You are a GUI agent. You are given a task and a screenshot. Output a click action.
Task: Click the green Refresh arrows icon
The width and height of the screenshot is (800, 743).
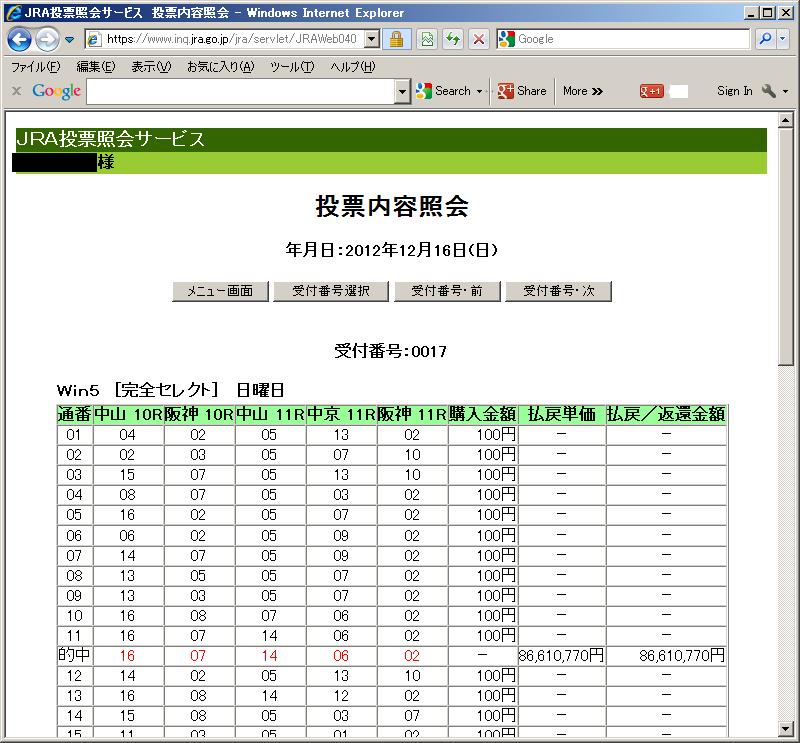pyautogui.click(x=453, y=39)
